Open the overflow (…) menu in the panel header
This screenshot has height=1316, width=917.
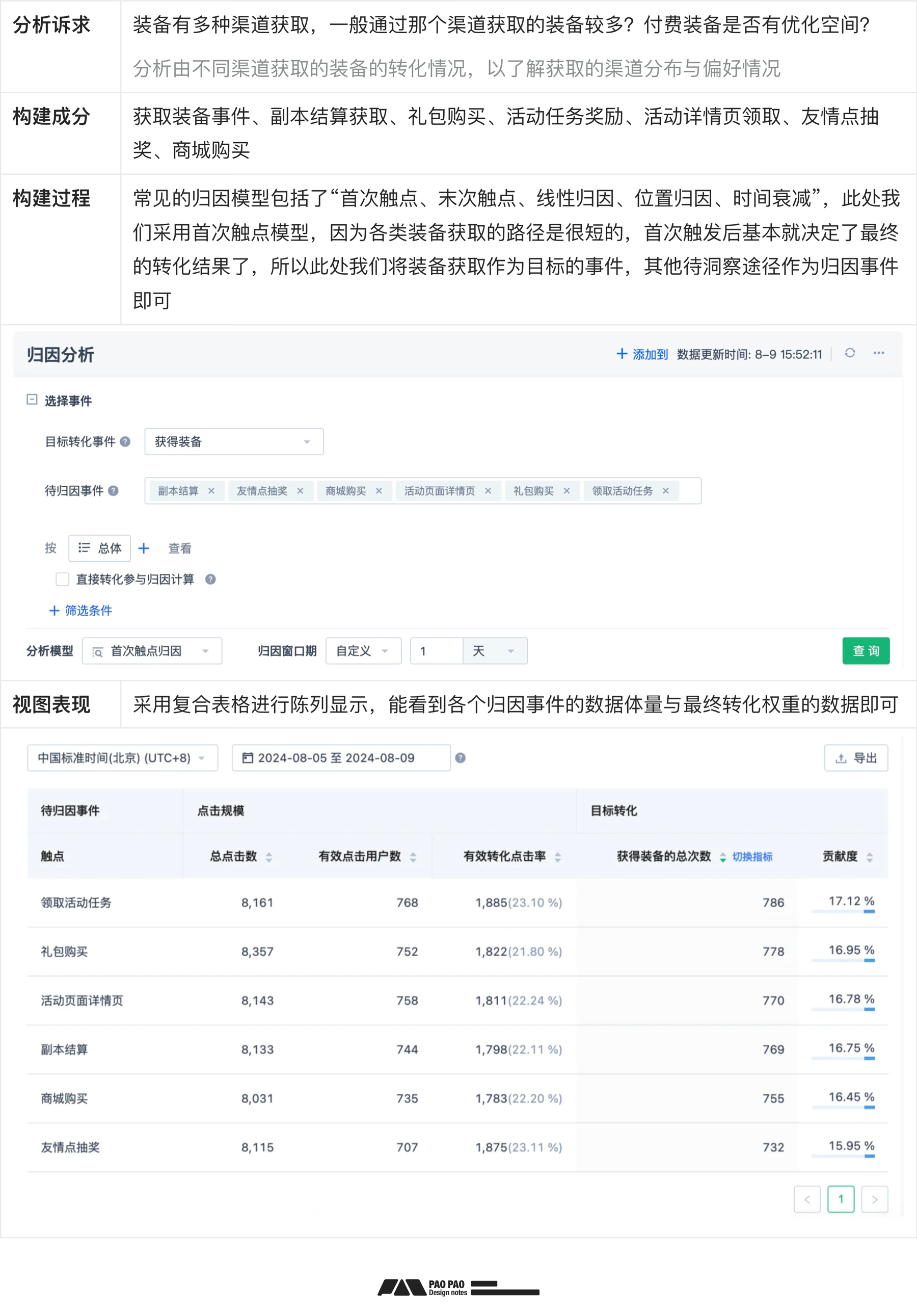[x=880, y=354]
